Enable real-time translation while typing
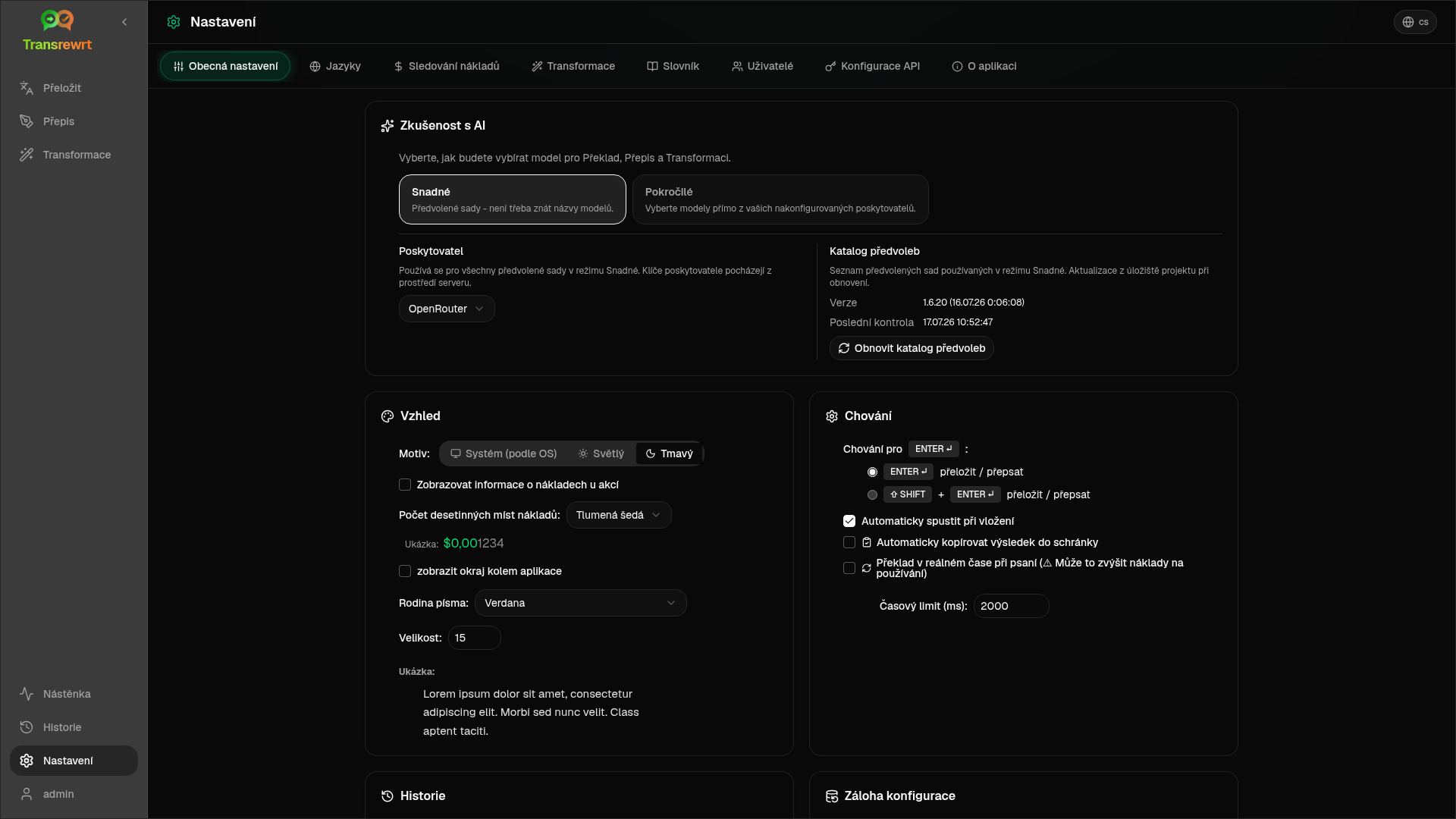Image resolution: width=1456 pixels, height=819 pixels. tap(849, 568)
